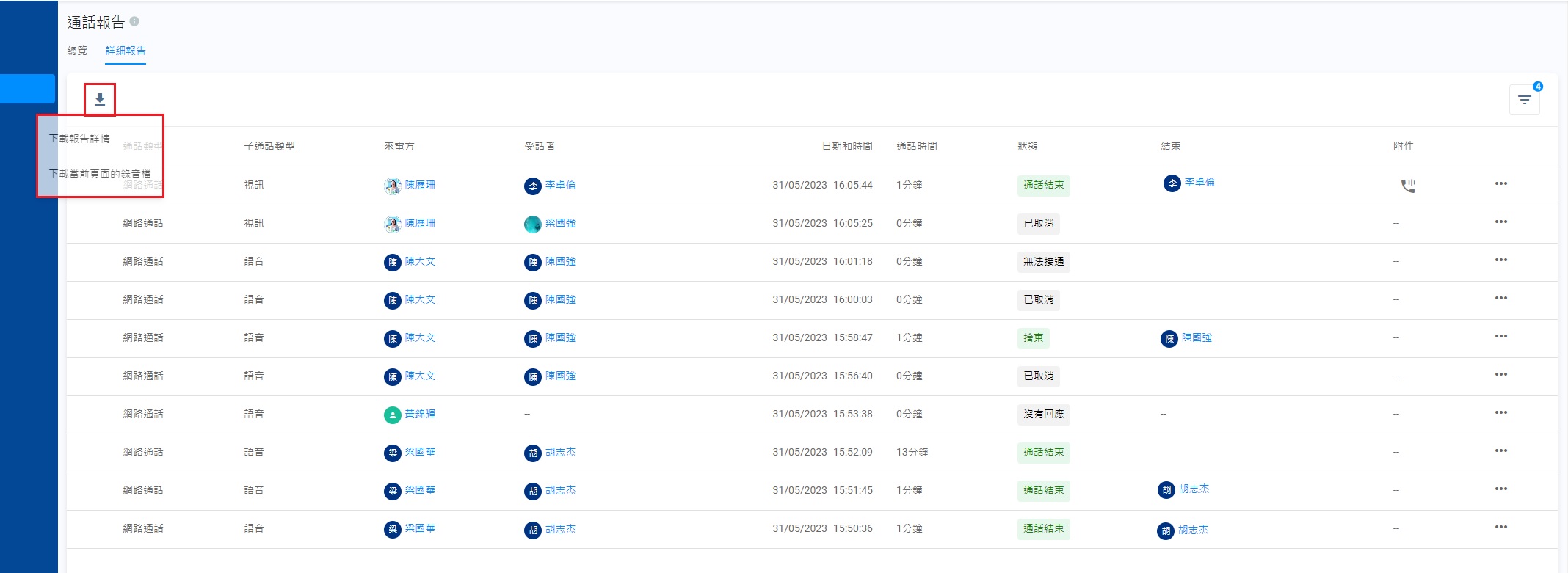Open the filter icon with badge
The image size is (1568, 573).
pyautogui.click(x=1524, y=100)
